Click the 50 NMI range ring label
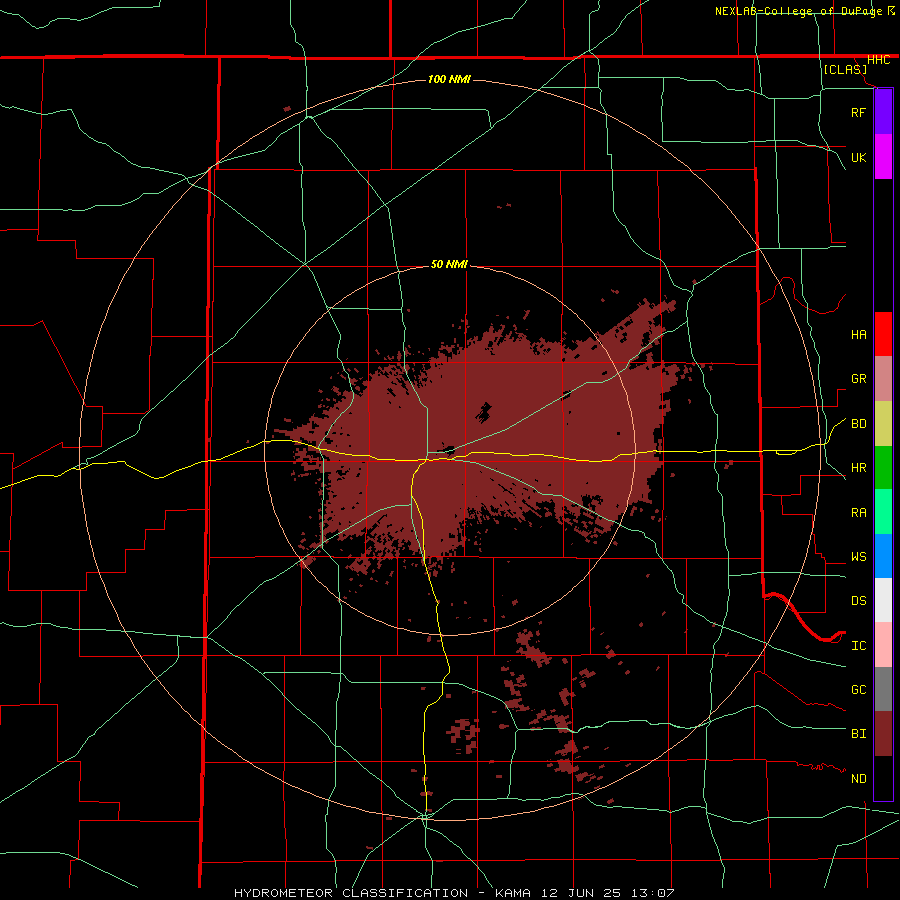The height and width of the screenshot is (900, 900). click(449, 264)
